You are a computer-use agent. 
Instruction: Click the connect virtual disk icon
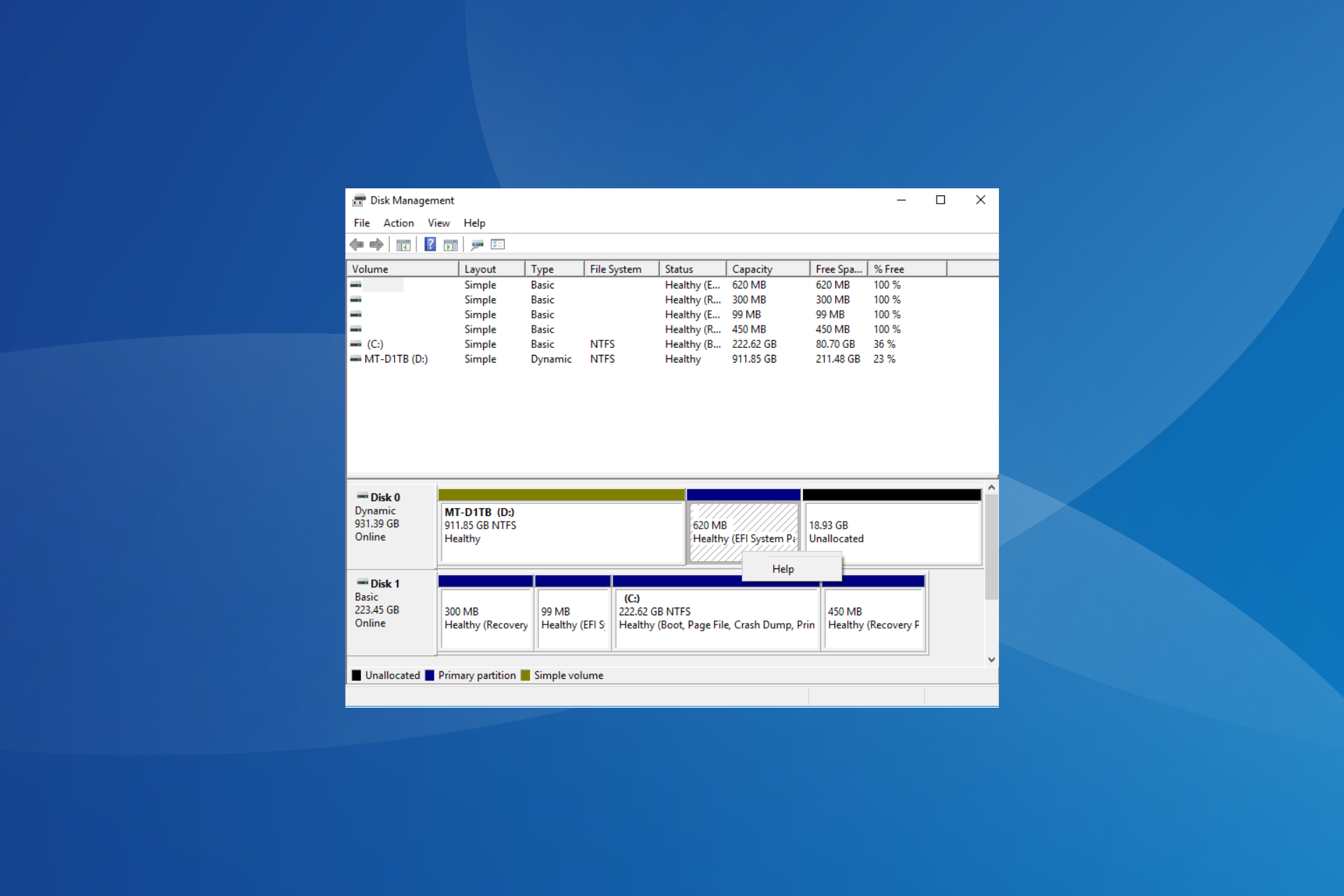(478, 245)
